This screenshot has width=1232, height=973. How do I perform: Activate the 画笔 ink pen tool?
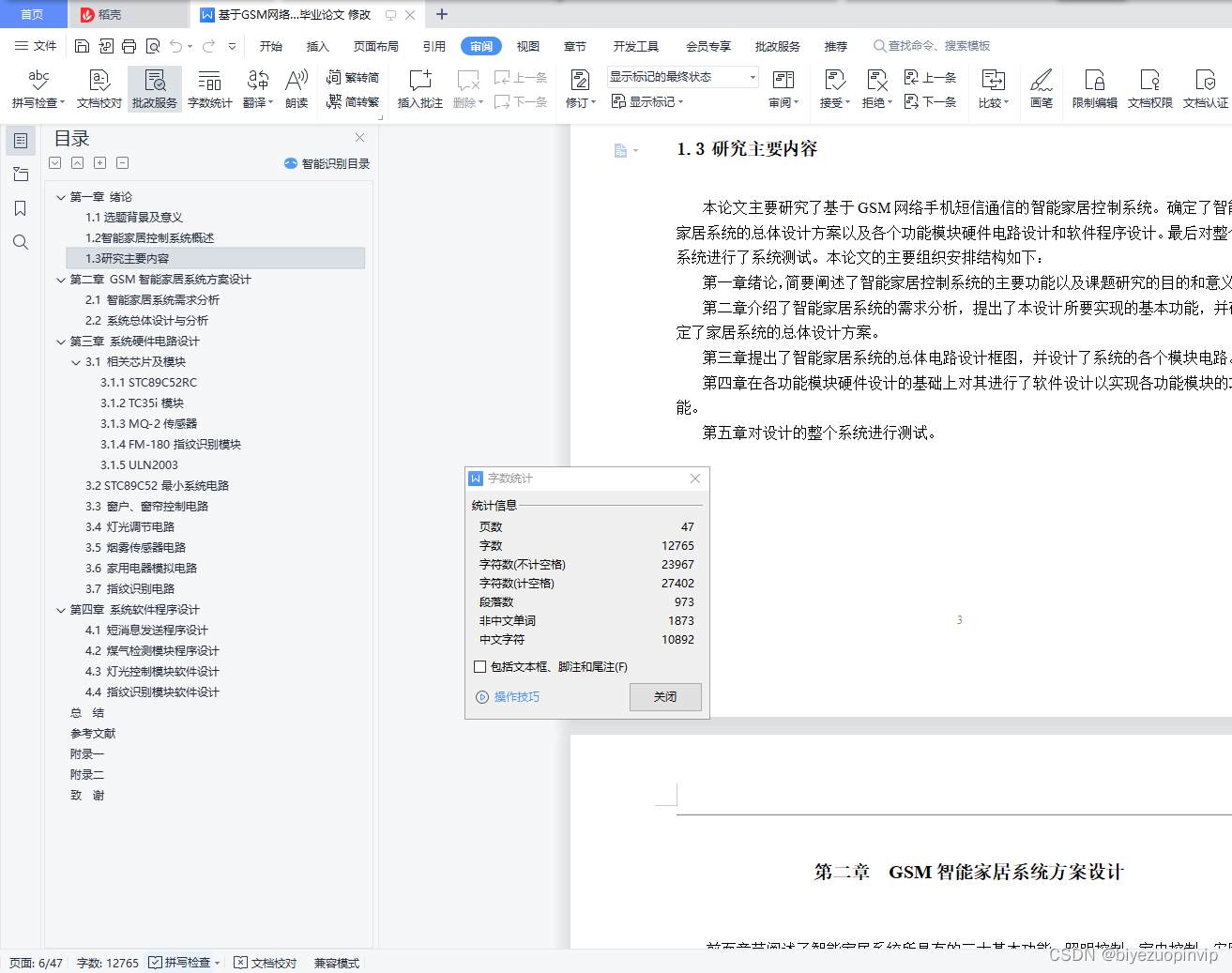click(x=1042, y=88)
